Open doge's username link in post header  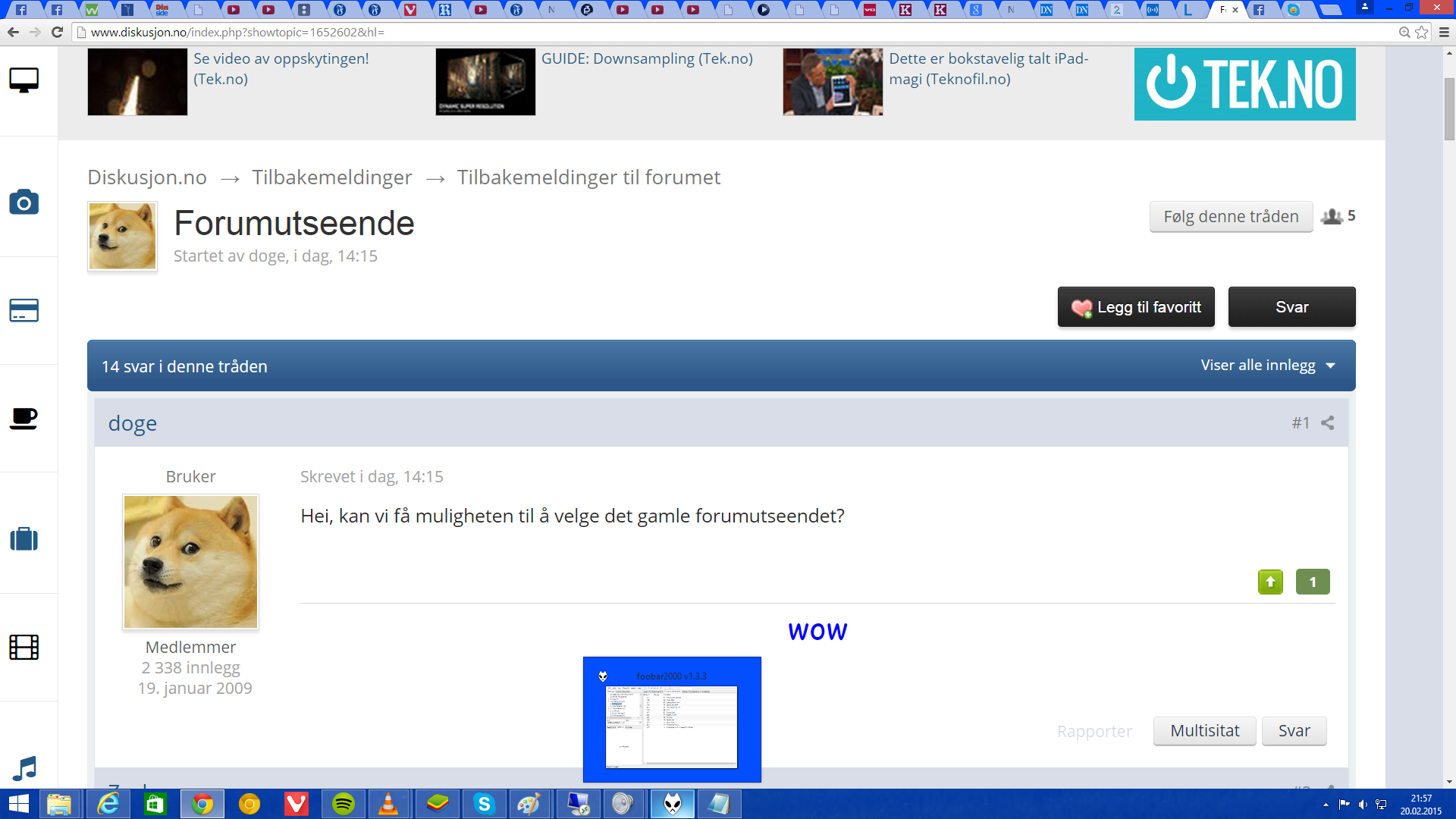pyautogui.click(x=133, y=423)
